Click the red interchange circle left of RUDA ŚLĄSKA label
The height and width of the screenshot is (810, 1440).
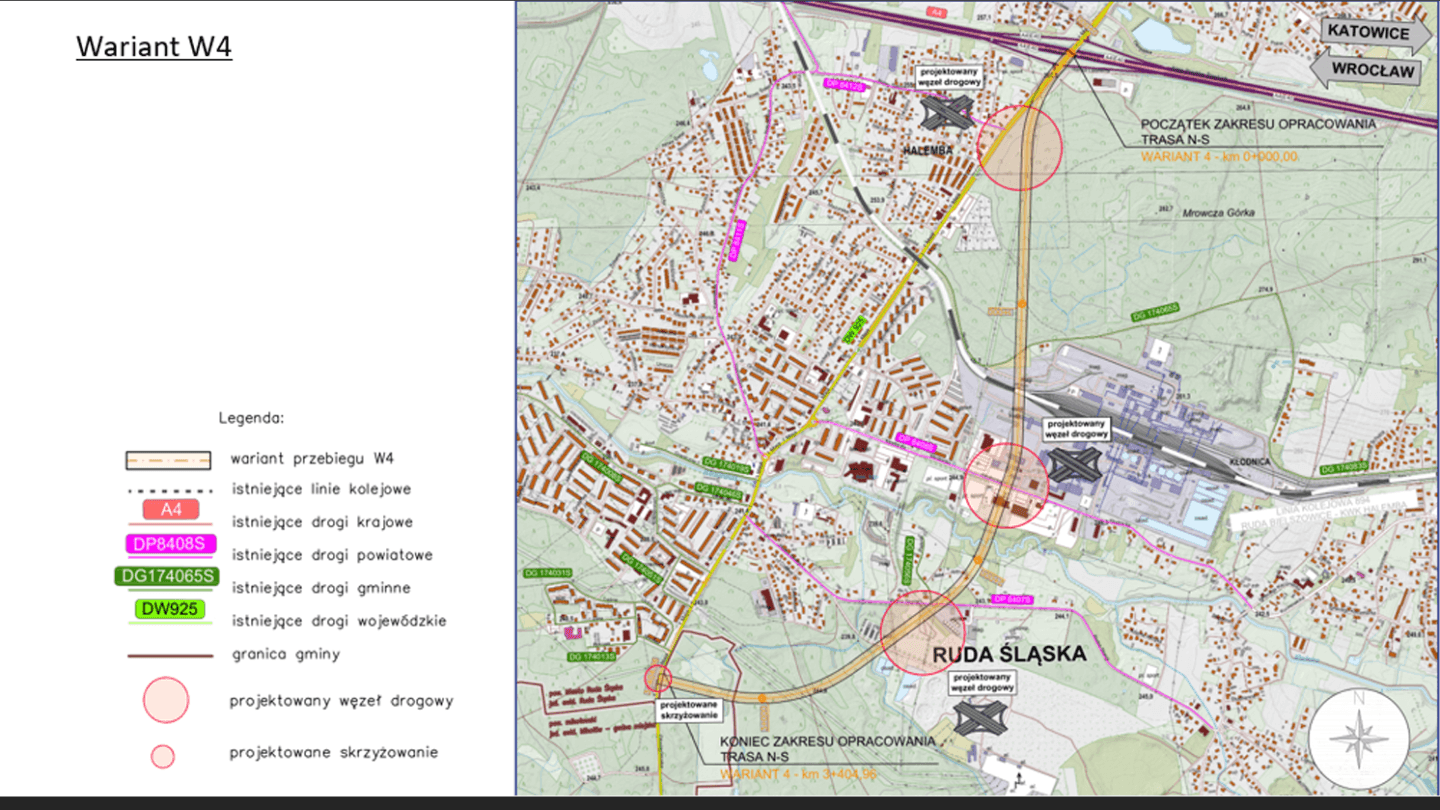[923, 633]
